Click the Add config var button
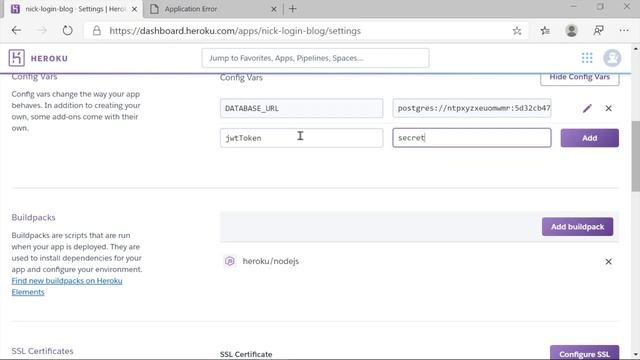This screenshot has height=360, width=640. pyautogui.click(x=589, y=138)
